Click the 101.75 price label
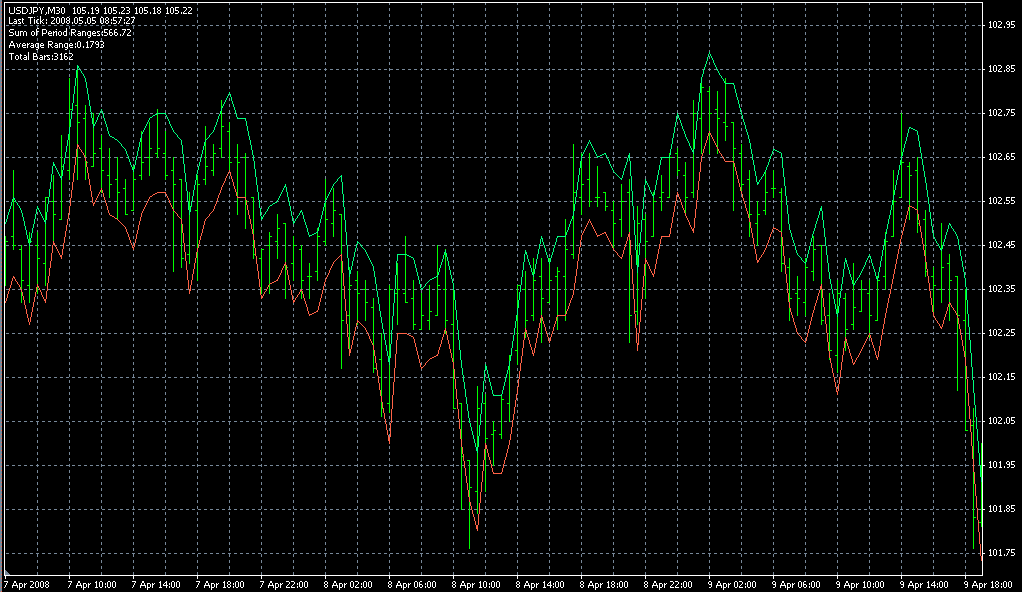The width and height of the screenshot is (1022, 592). 1003,553
